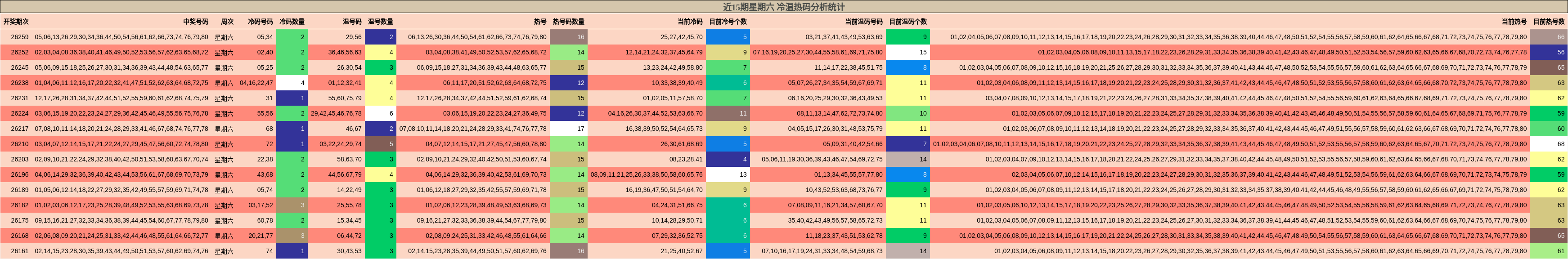1568x259 pixels.
Task: Select current hot count '56' in row 26252
Action: pyautogui.click(x=1549, y=52)
